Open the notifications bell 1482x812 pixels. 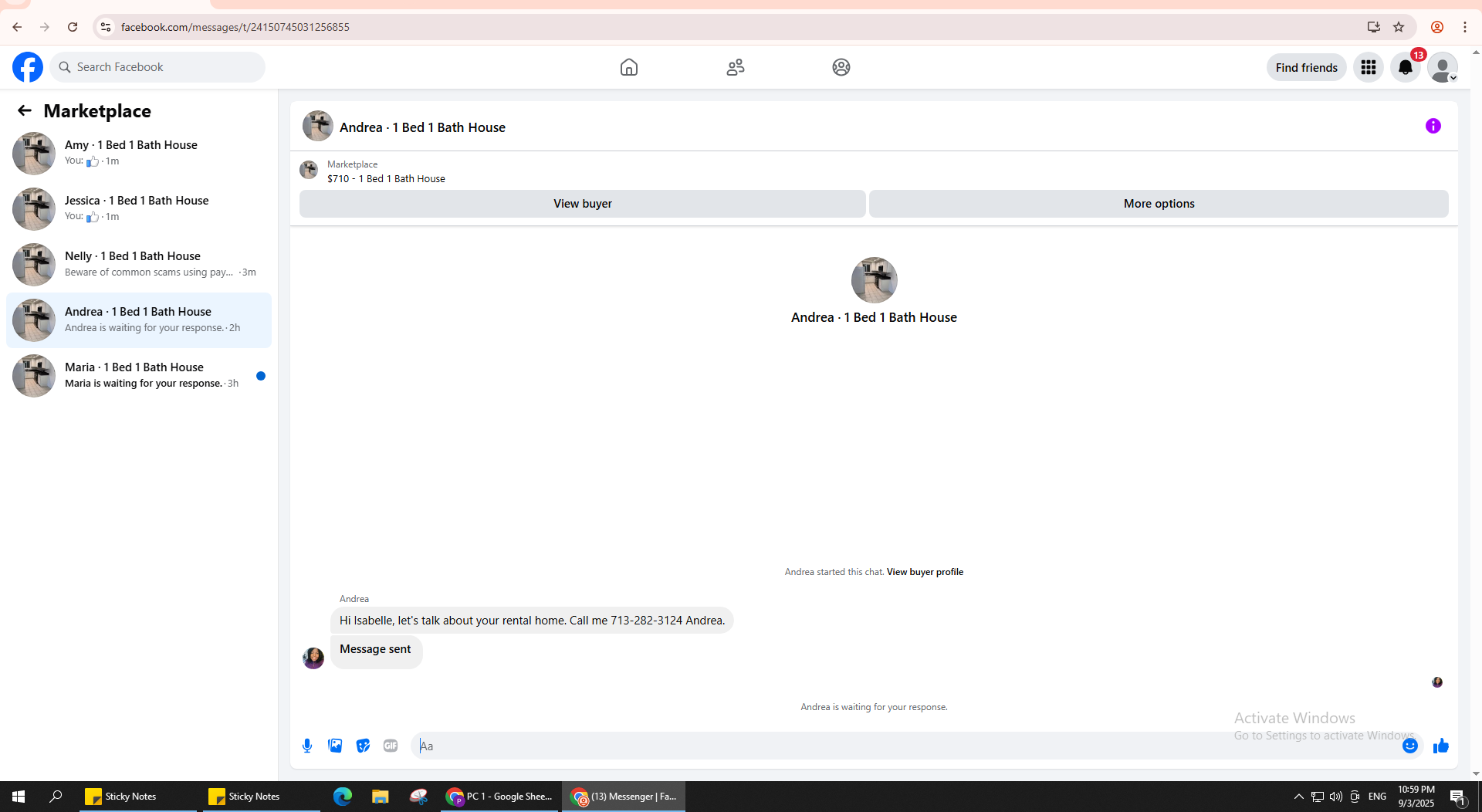coord(1406,67)
